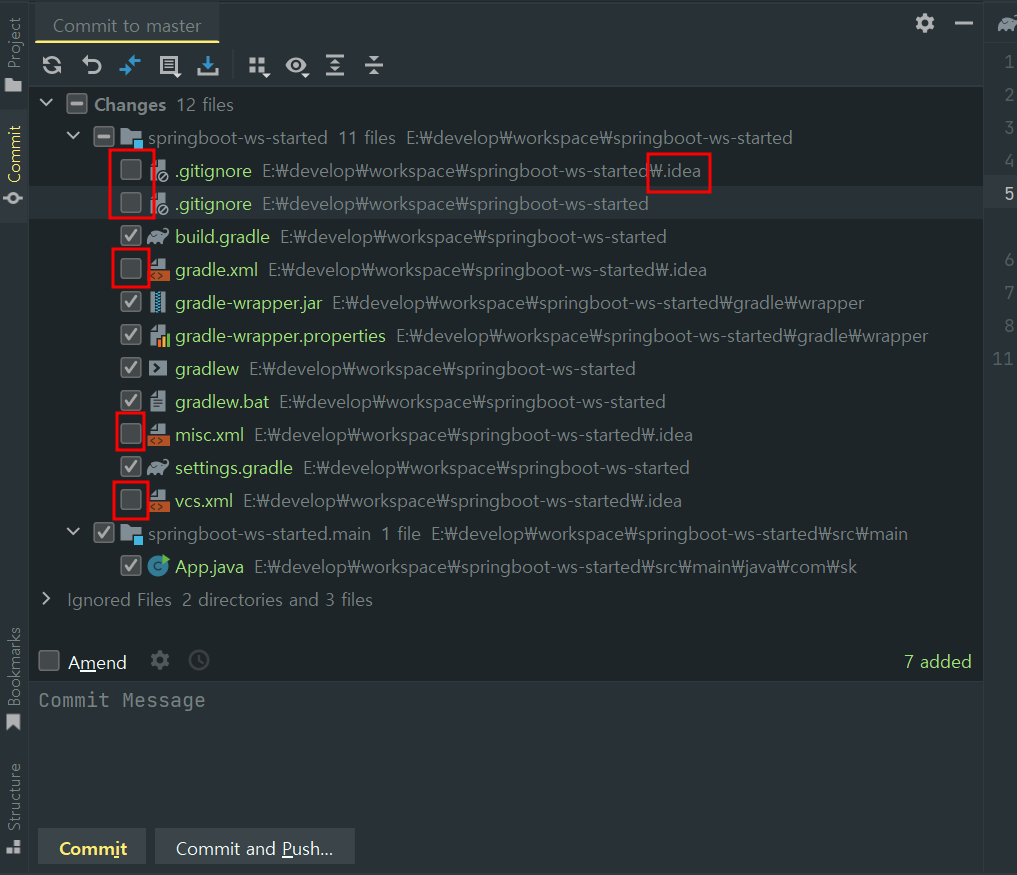Image resolution: width=1017 pixels, height=875 pixels.
Task: Open View Options eye icon
Action: click(297, 66)
